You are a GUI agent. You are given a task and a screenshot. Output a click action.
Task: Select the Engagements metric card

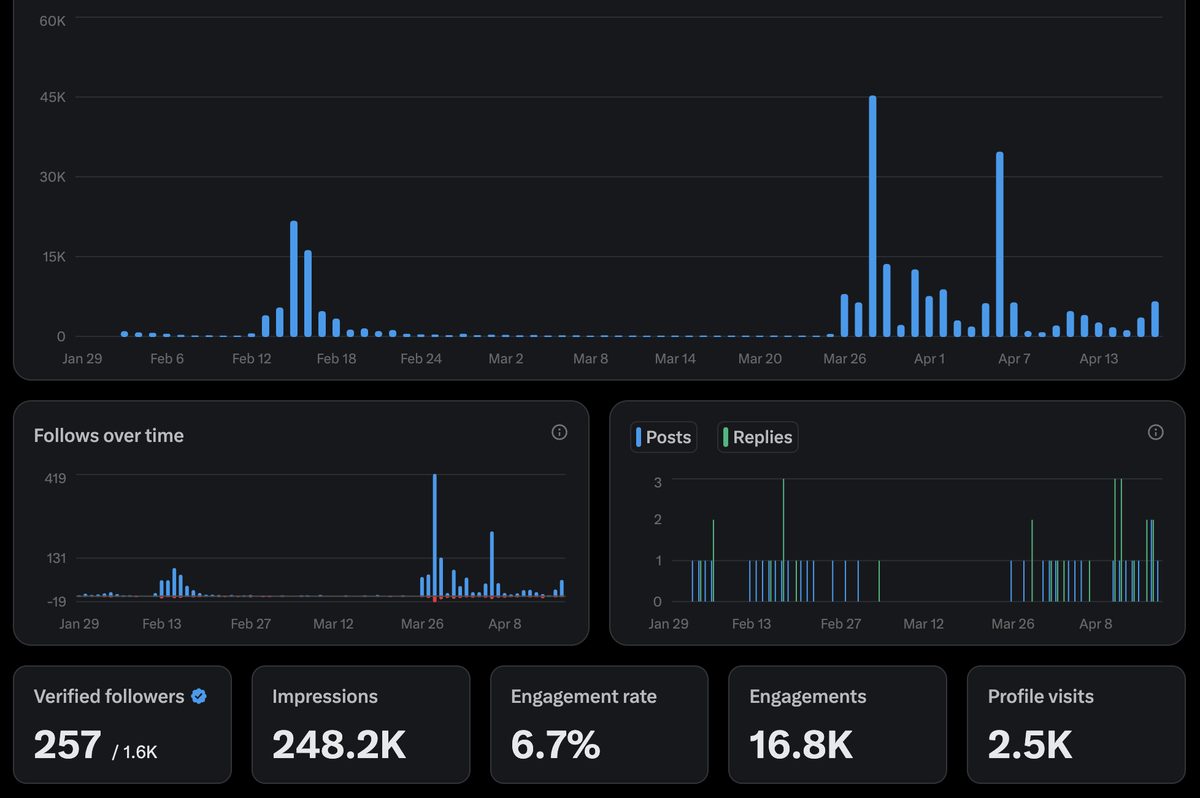pyautogui.click(x=838, y=724)
